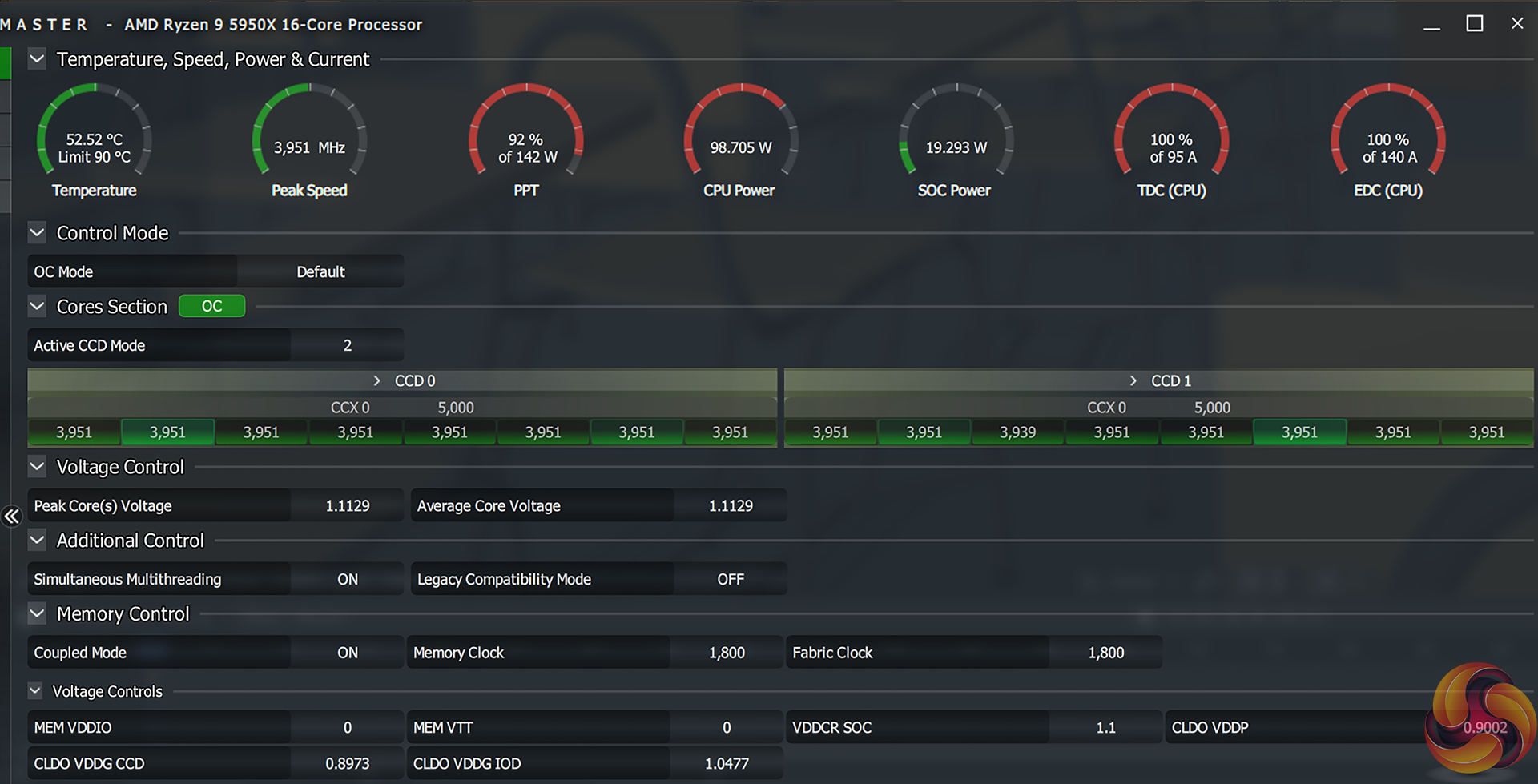Click the Legacy Compatibility Mode label

(x=504, y=579)
